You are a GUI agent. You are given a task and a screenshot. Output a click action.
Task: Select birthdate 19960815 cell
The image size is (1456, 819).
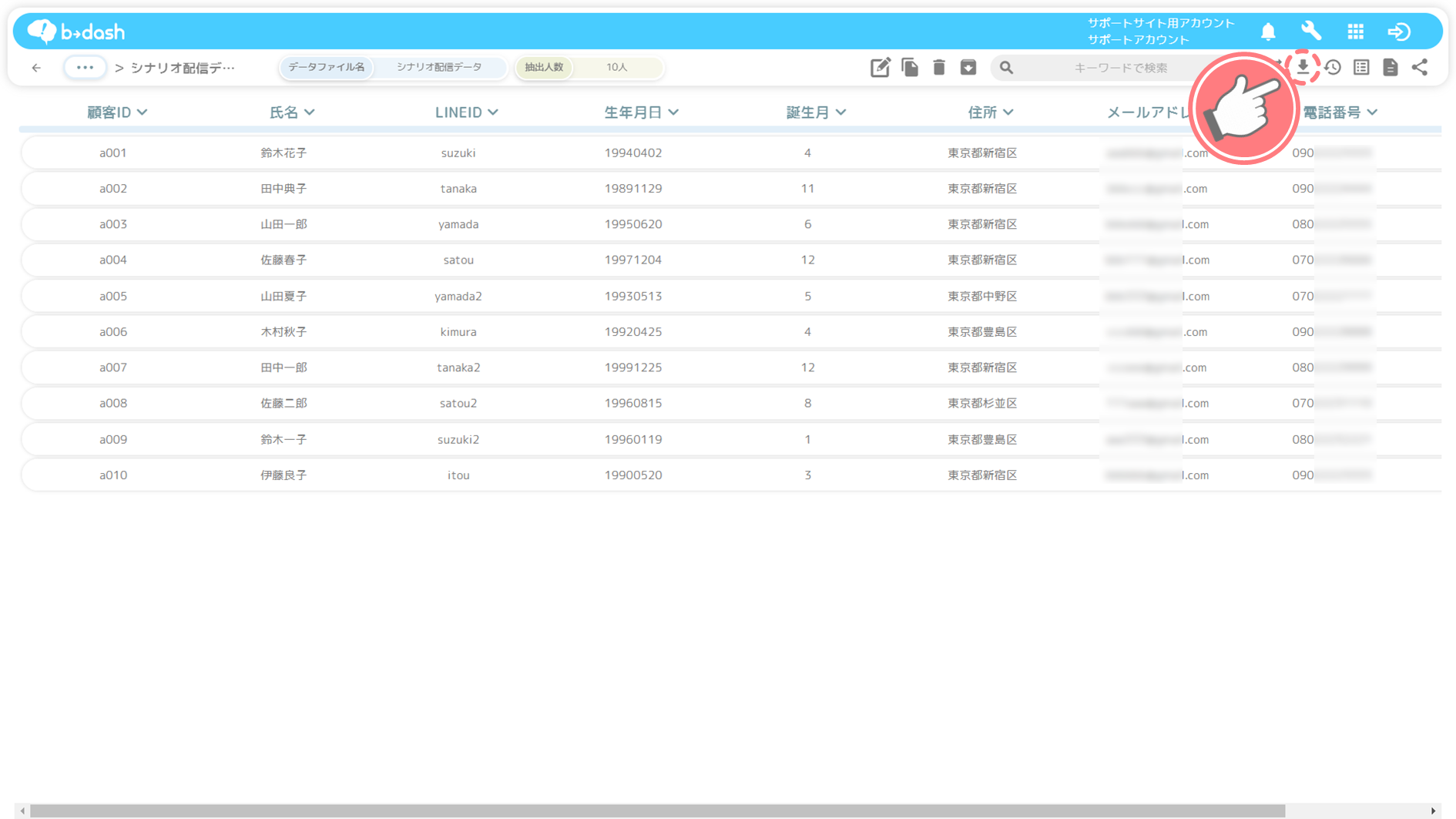coord(633,403)
